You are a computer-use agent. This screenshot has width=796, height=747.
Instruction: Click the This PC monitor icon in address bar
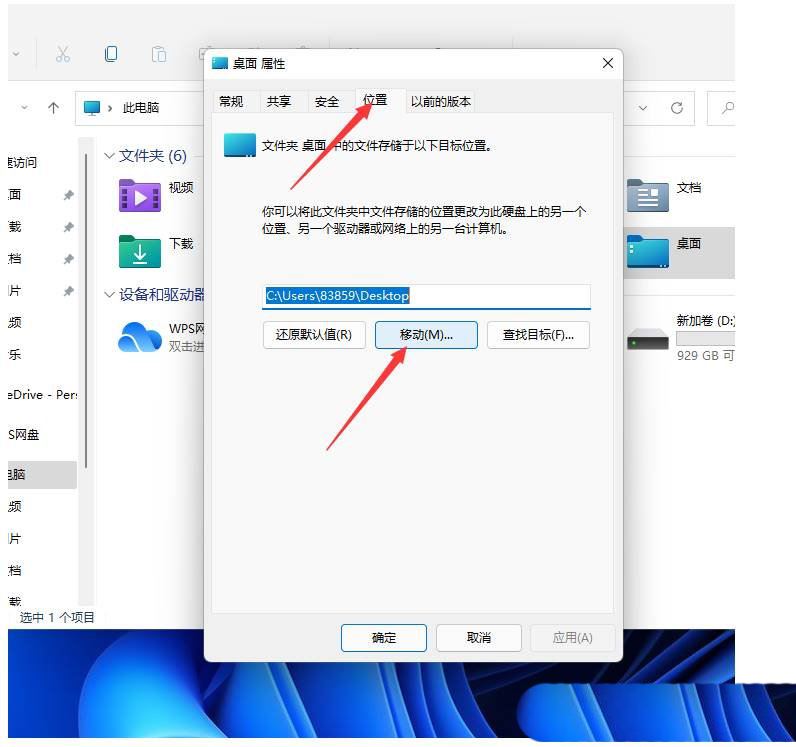pyautogui.click(x=92, y=108)
